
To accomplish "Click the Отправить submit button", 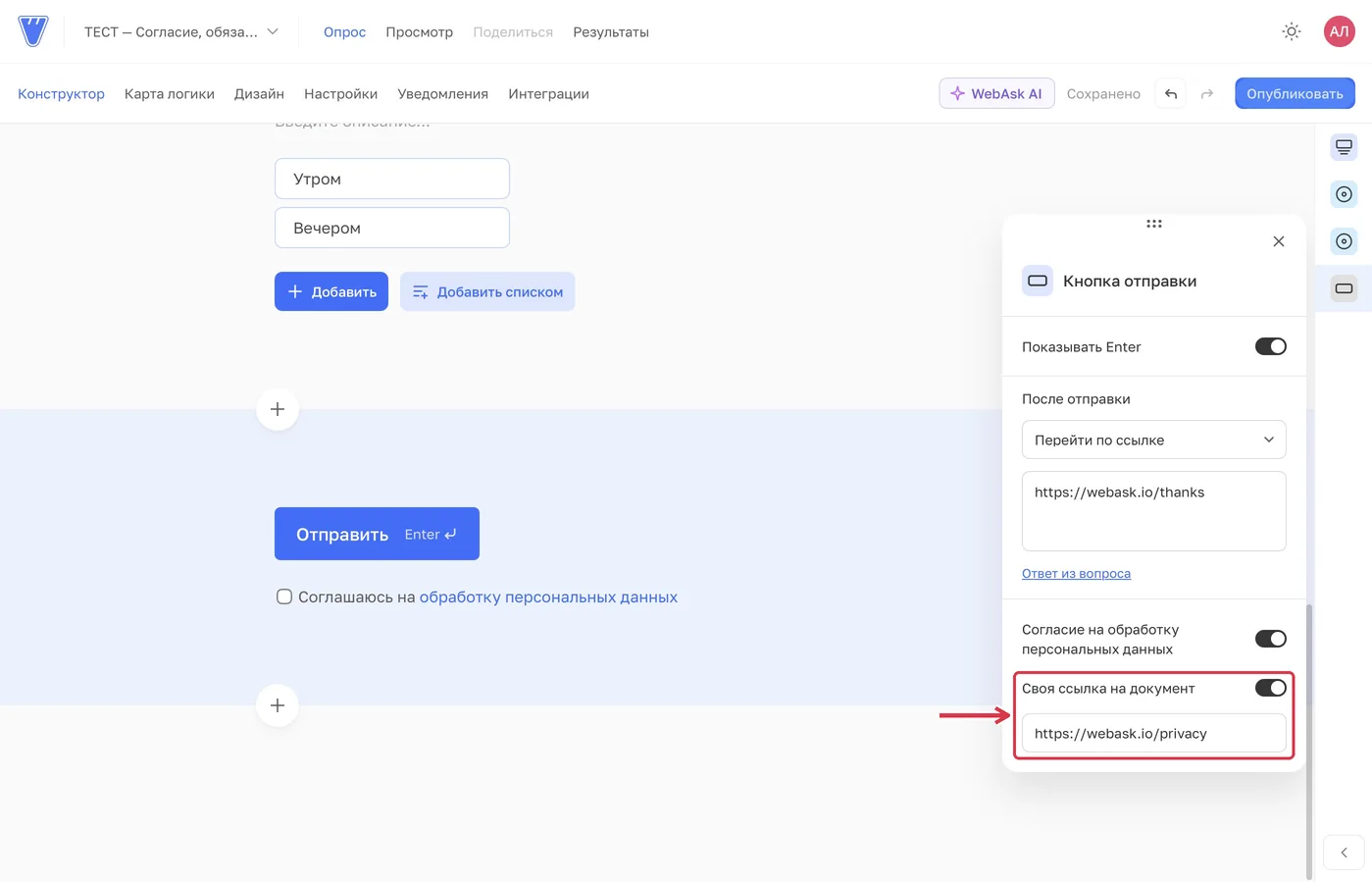I will coord(377,534).
